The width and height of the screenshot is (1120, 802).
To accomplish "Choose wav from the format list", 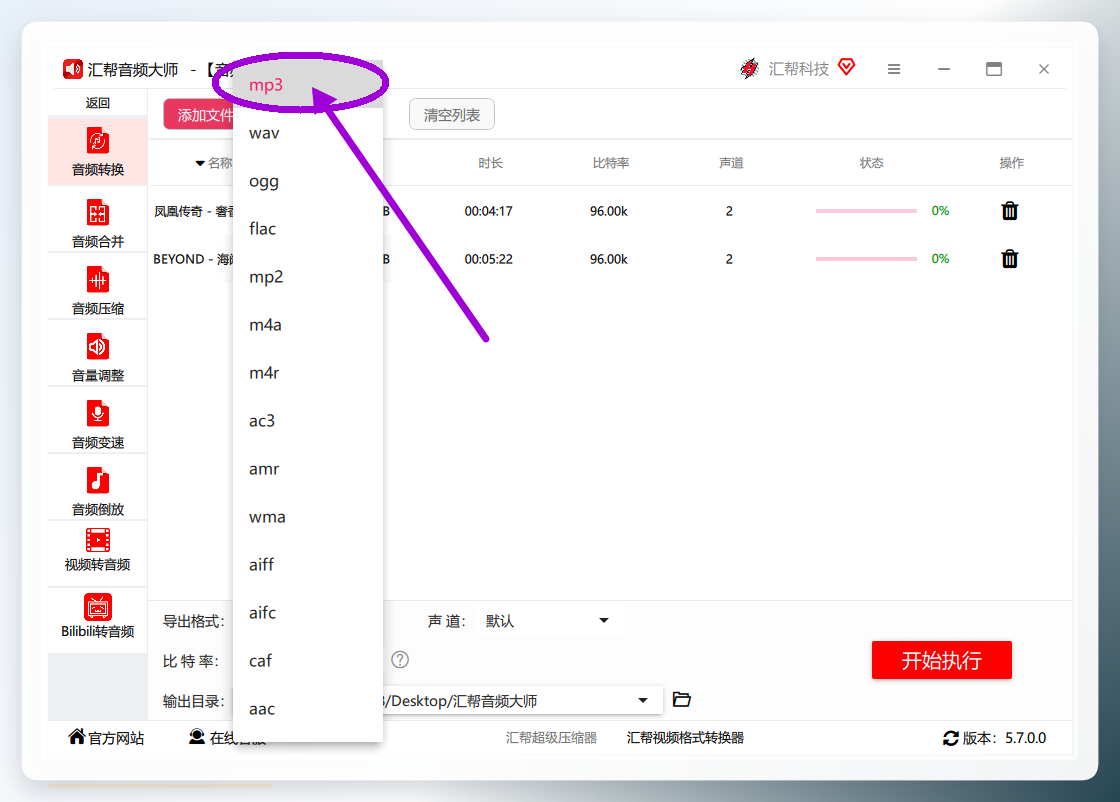I will tap(308, 133).
